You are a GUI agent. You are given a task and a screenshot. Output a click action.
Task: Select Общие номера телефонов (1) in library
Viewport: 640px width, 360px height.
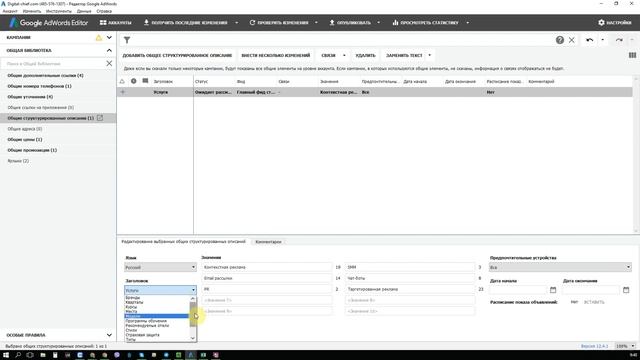(40, 86)
